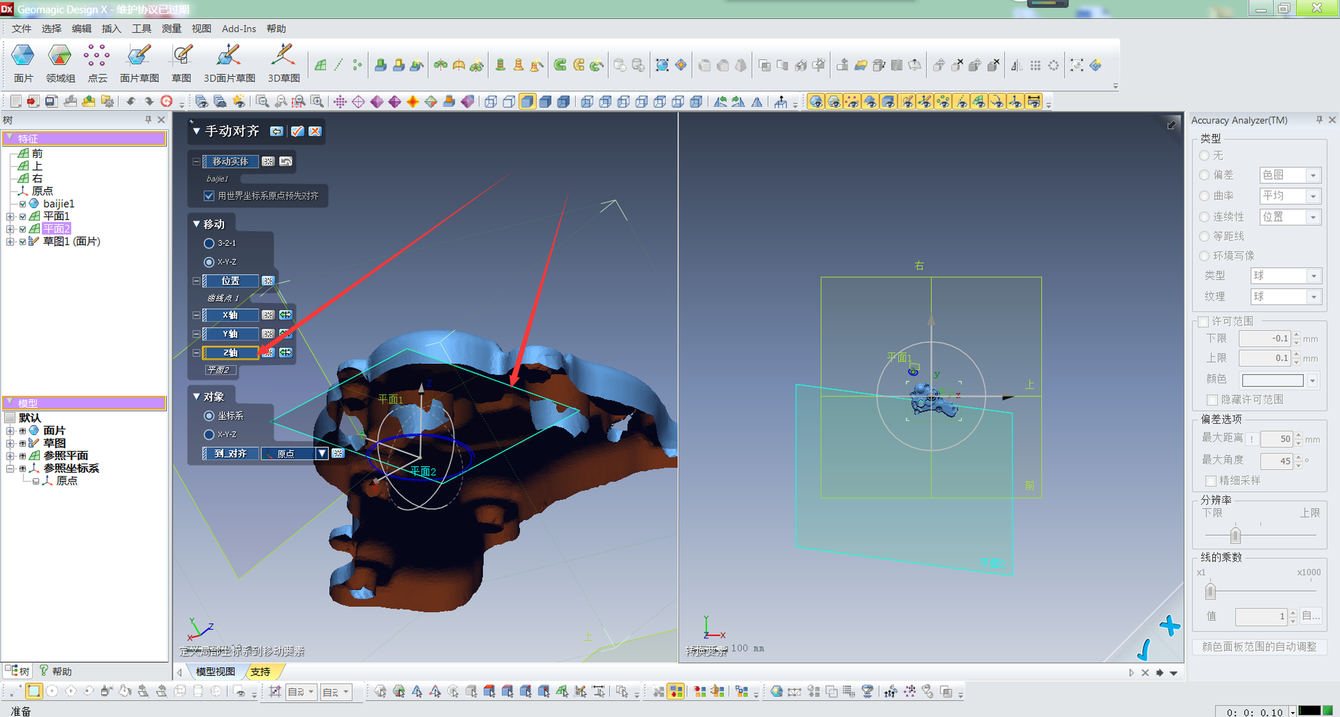Image resolution: width=1340 pixels, height=717 pixels.
Task: Switch to the 支持 tab
Action: [x=260, y=672]
